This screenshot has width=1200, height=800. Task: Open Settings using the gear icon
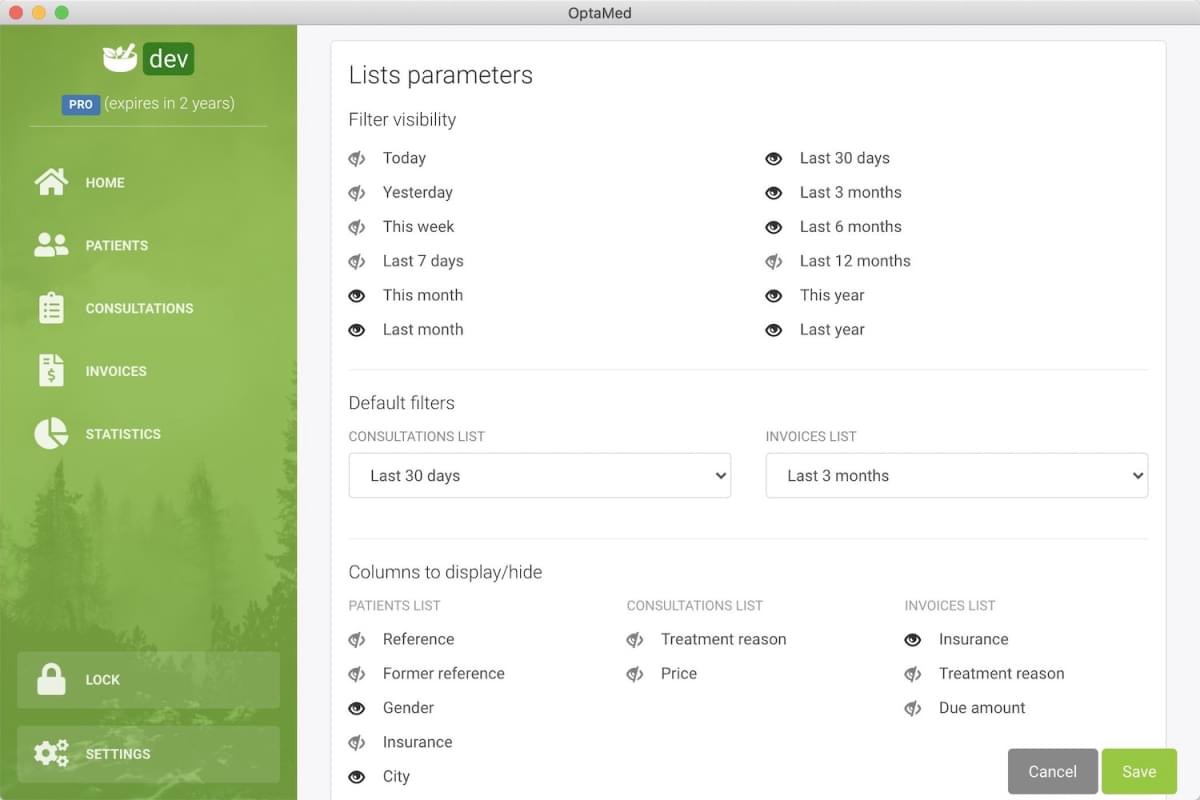pyautogui.click(x=50, y=753)
